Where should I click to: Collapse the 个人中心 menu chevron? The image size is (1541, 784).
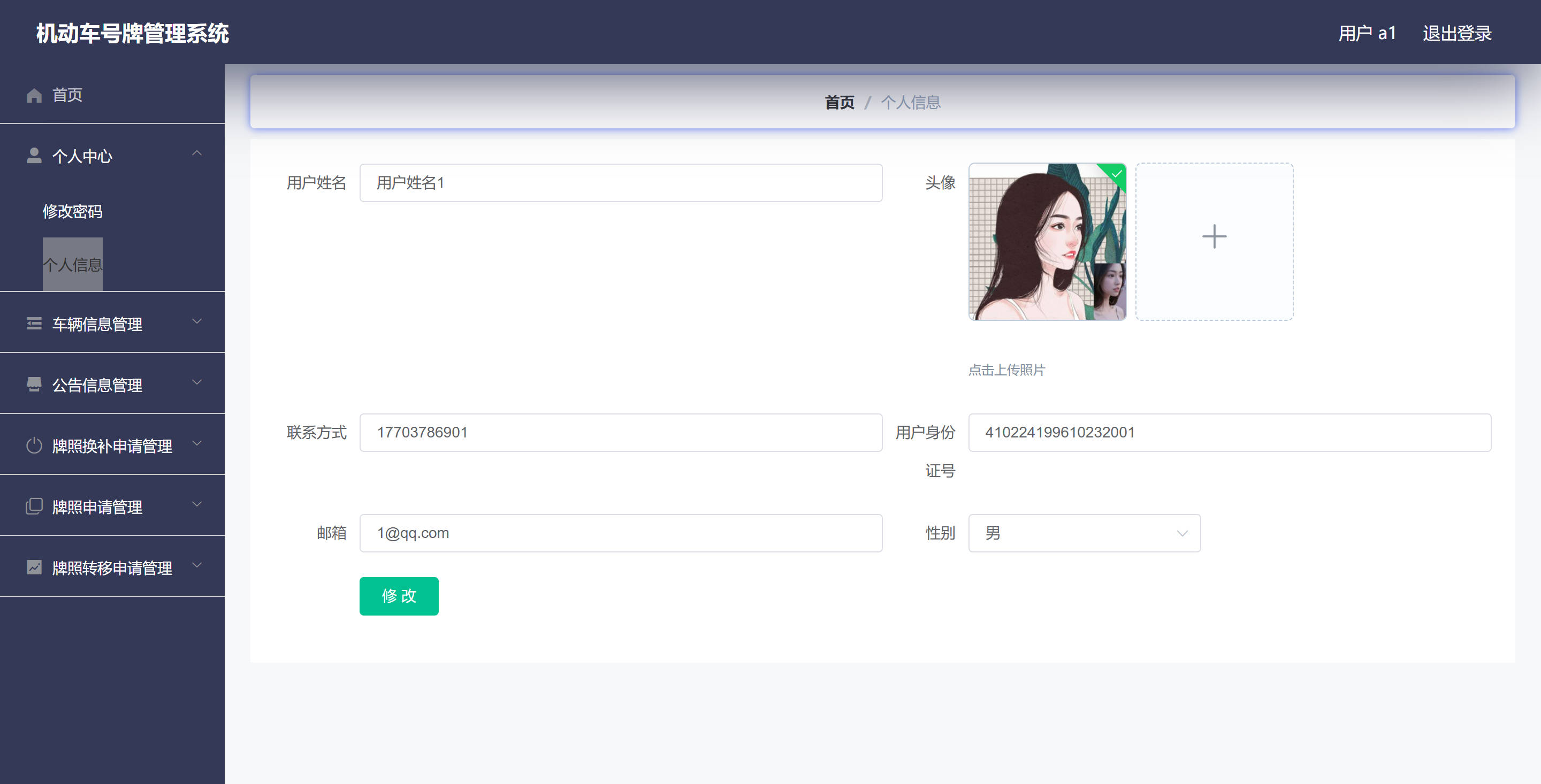(197, 153)
